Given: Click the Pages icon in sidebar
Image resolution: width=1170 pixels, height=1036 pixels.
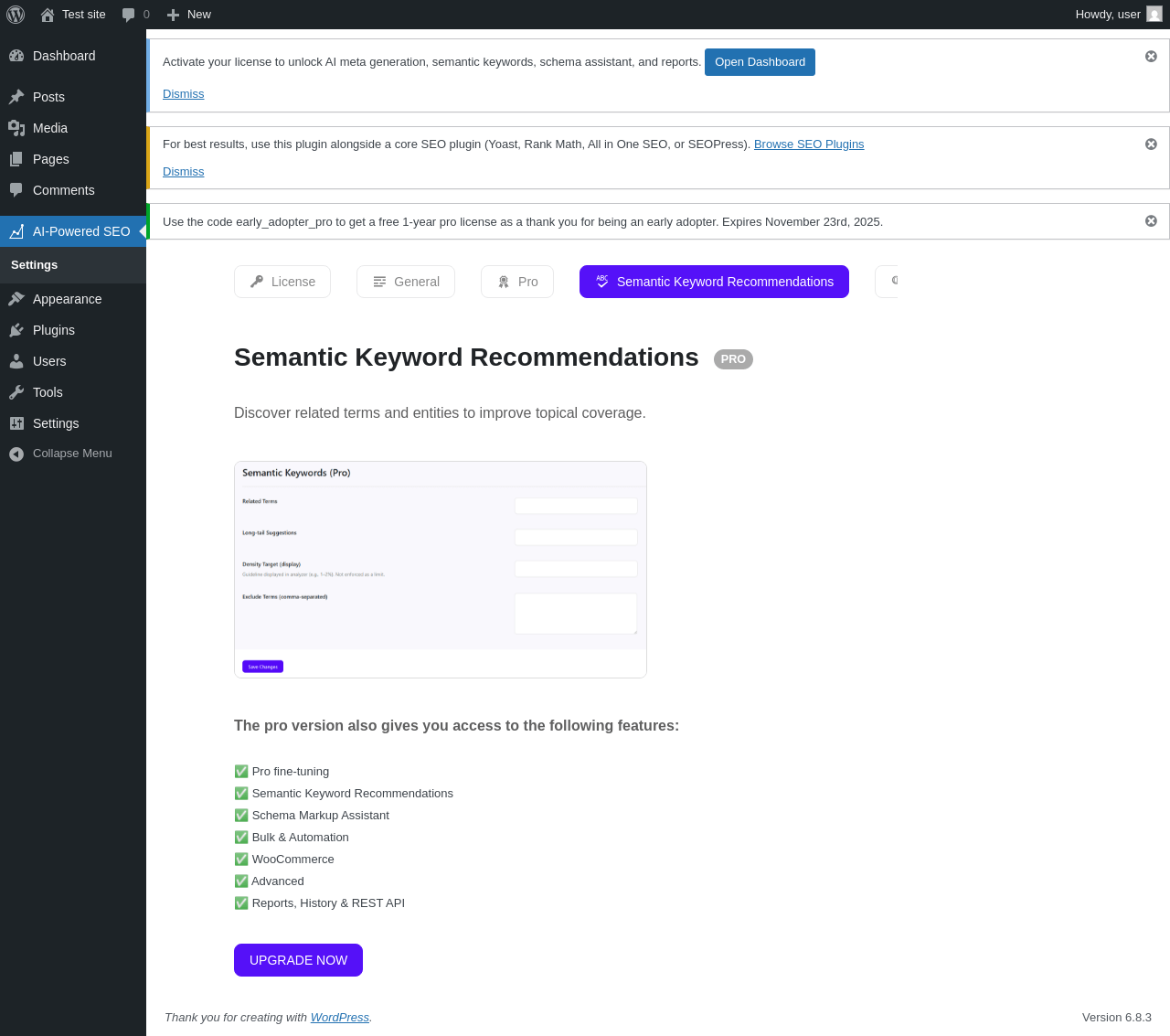Looking at the screenshot, I should (x=16, y=159).
